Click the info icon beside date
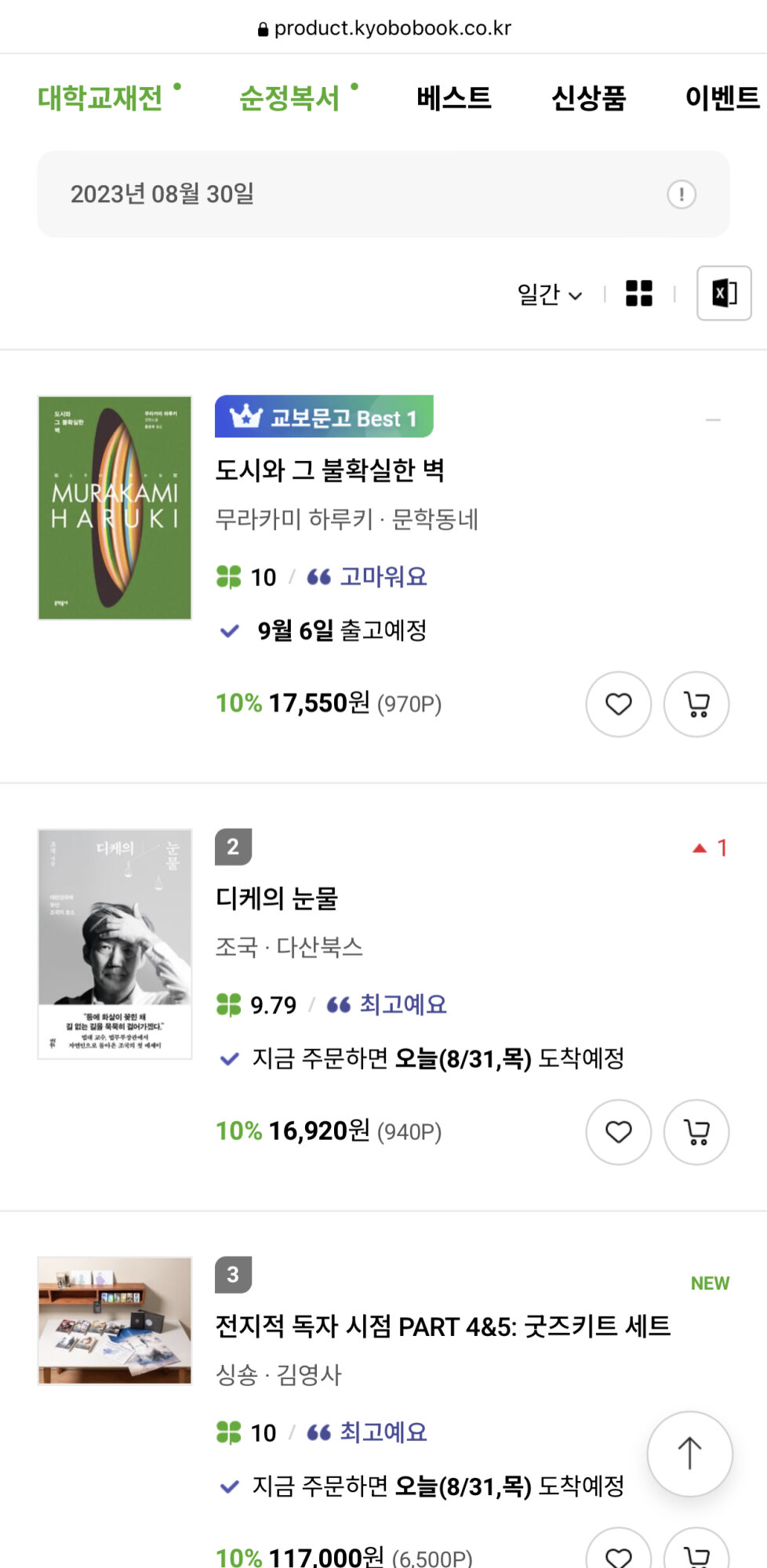 (x=681, y=194)
